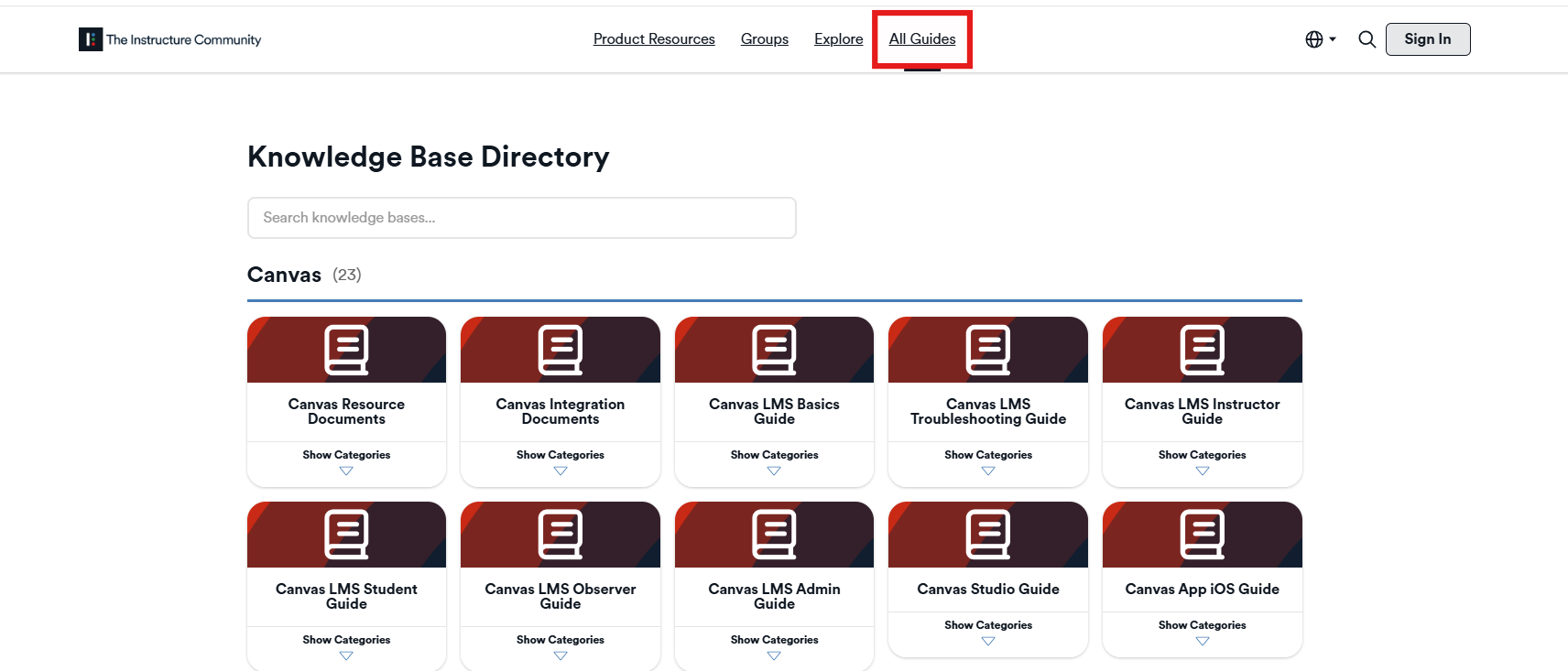This screenshot has height=671, width=1568.
Task: Open the Canvas Studio Guide title link
Action: click(x=988, y=590)
